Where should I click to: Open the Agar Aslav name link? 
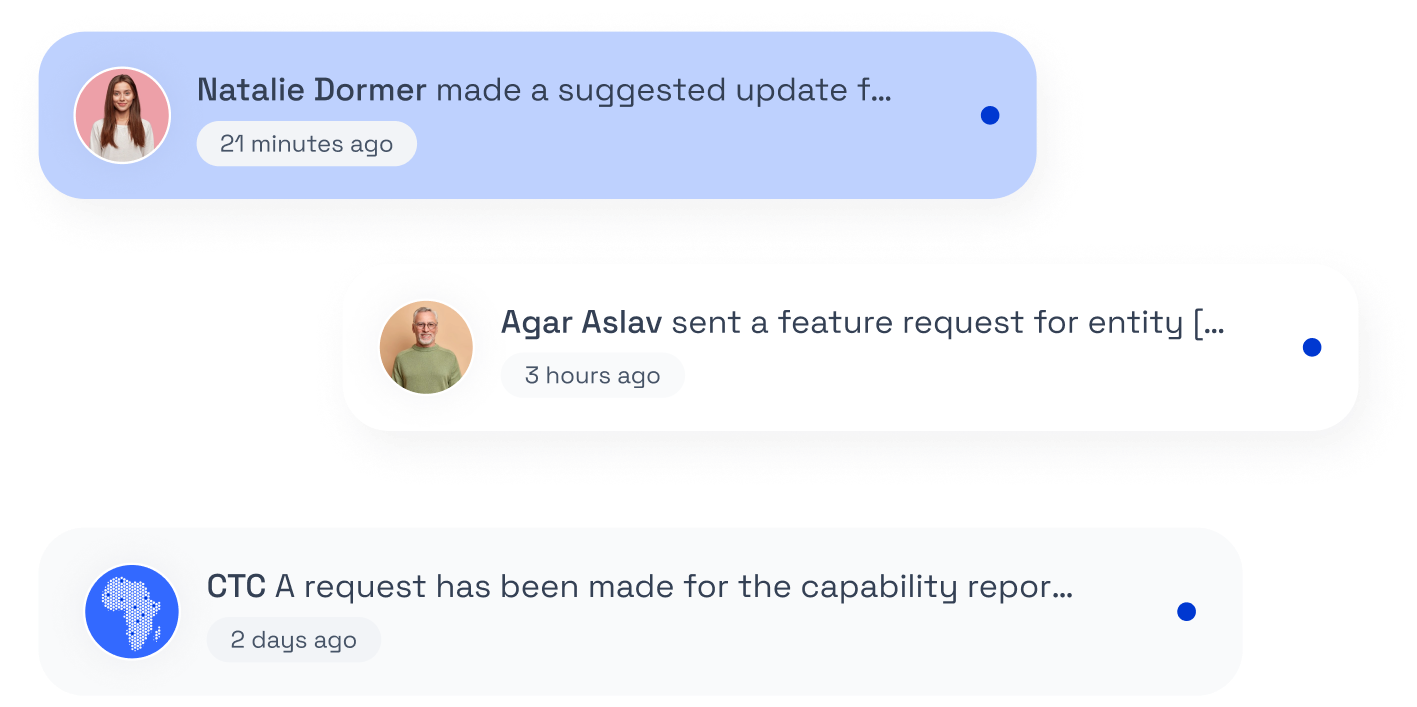click(581, 322)
